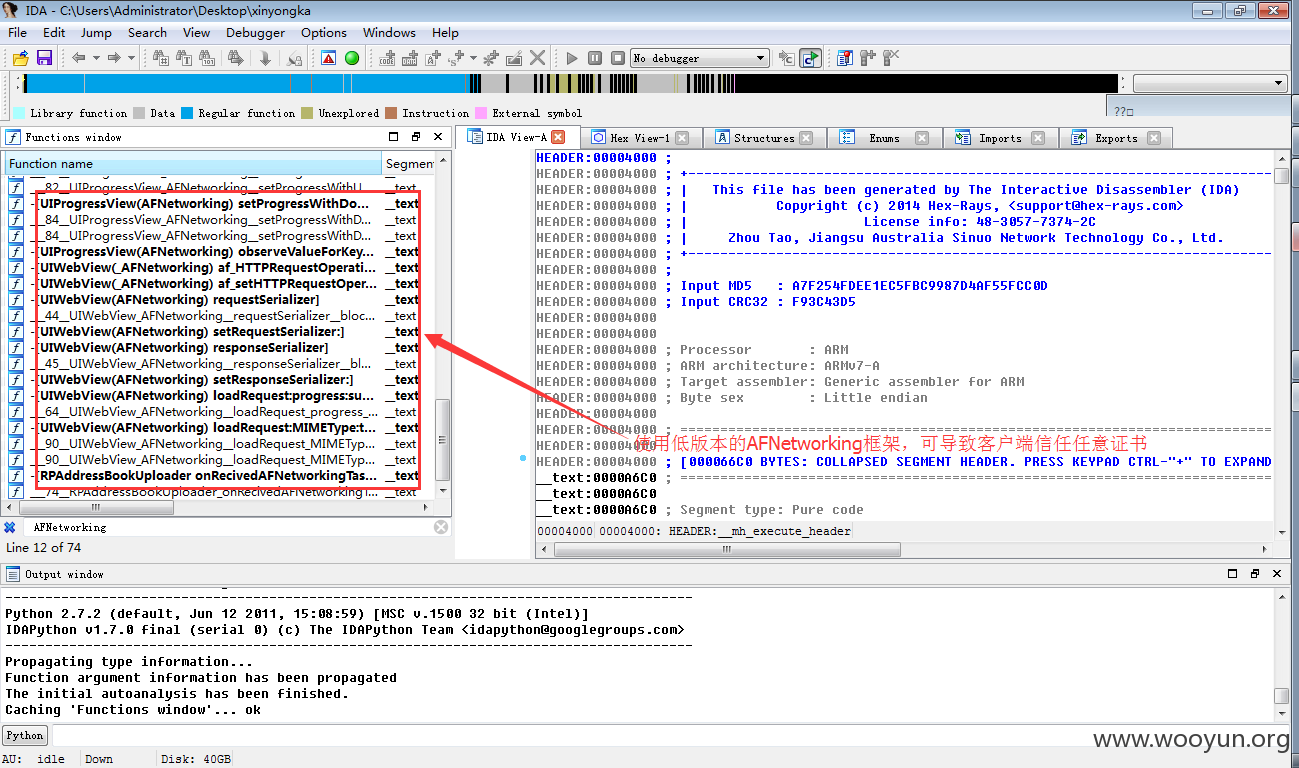Image resolution: width=1299 pixels, height=768 pixels.
Task: Float the Functions window with its restore icon
Action: pyautogui.click(x=416, y=137)
